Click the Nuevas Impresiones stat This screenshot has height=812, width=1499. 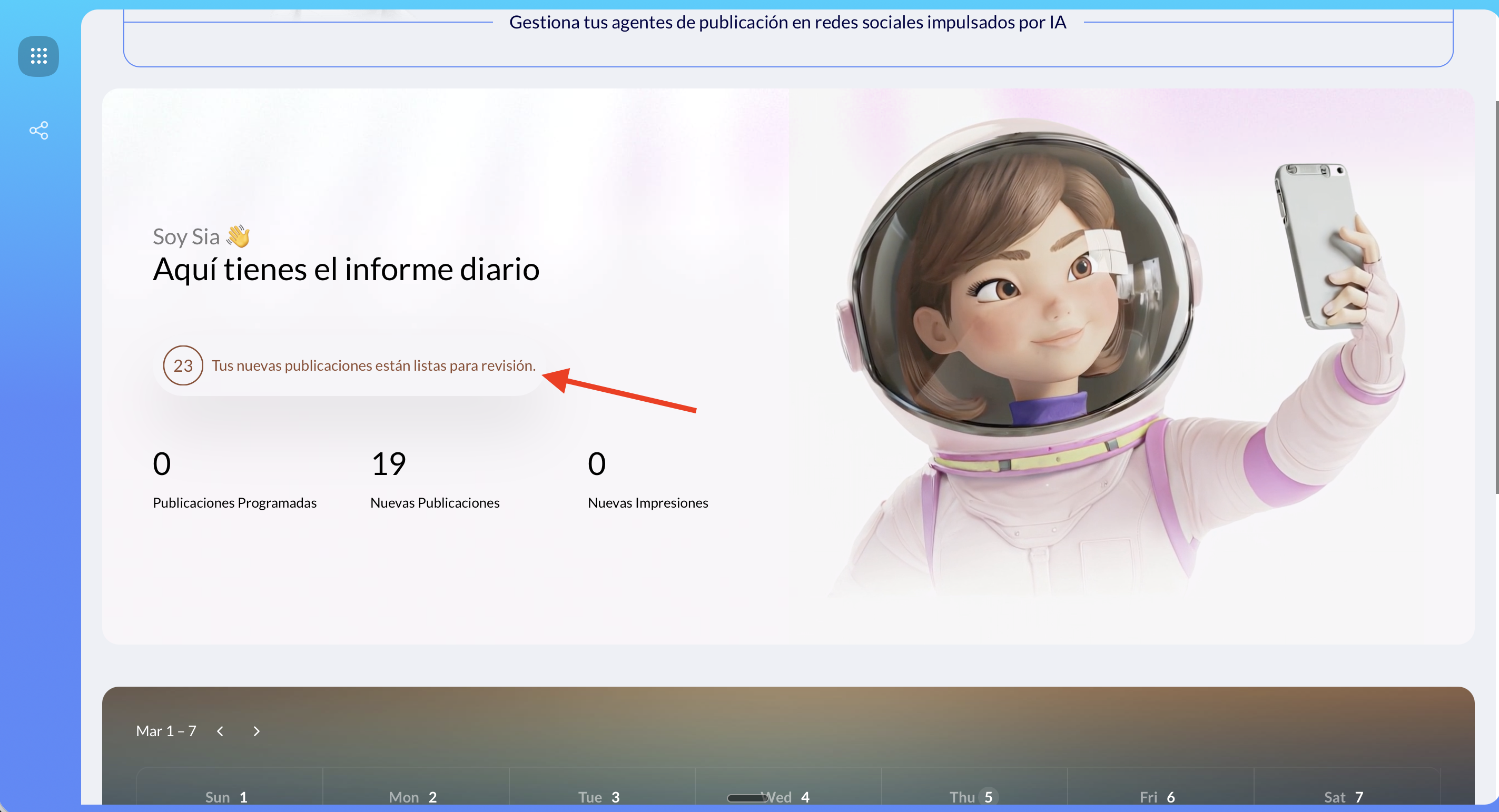pyautogui.click(x=647, y=502)
